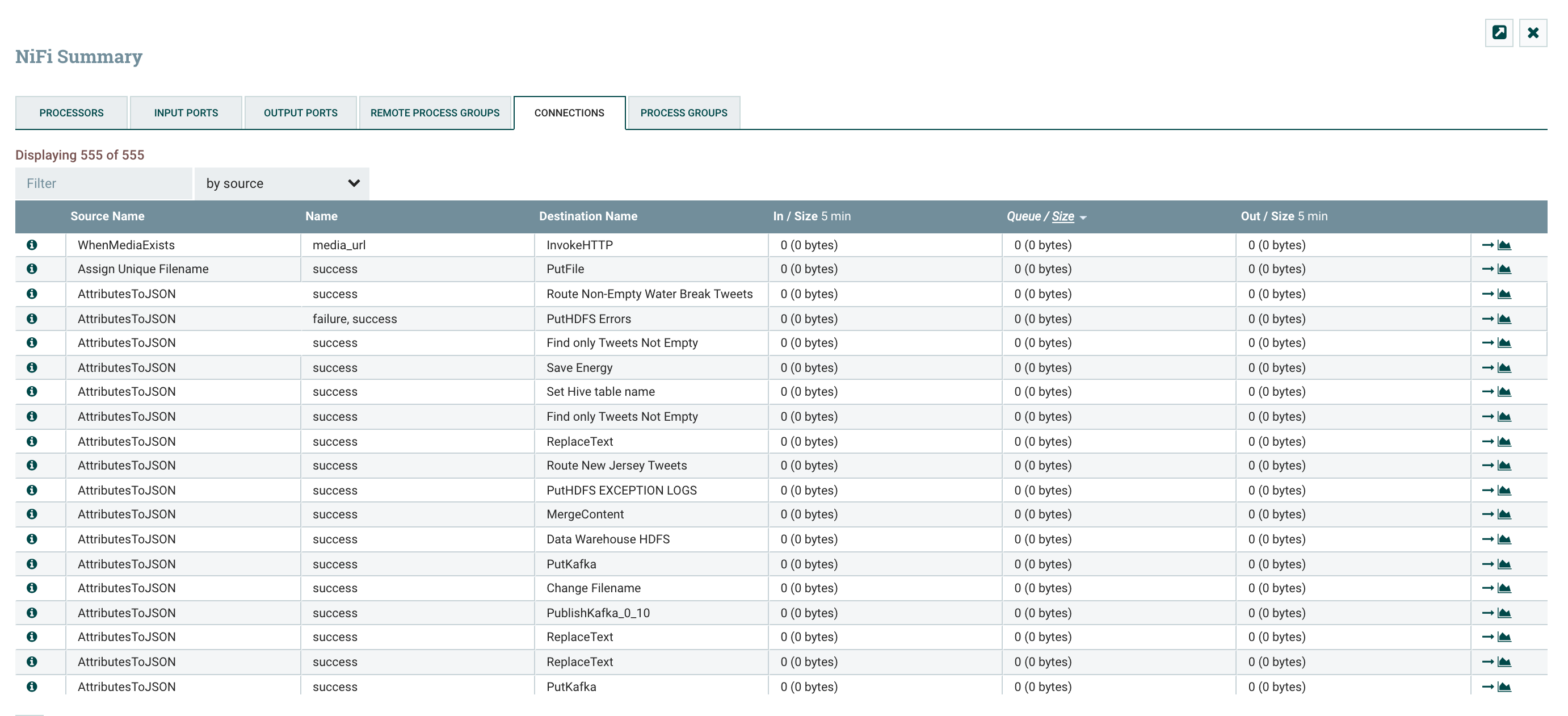The image size is (1568, 716).
Task: Sort by Destination Name column header
Action: pyautogui.click(x=587, y=217)
